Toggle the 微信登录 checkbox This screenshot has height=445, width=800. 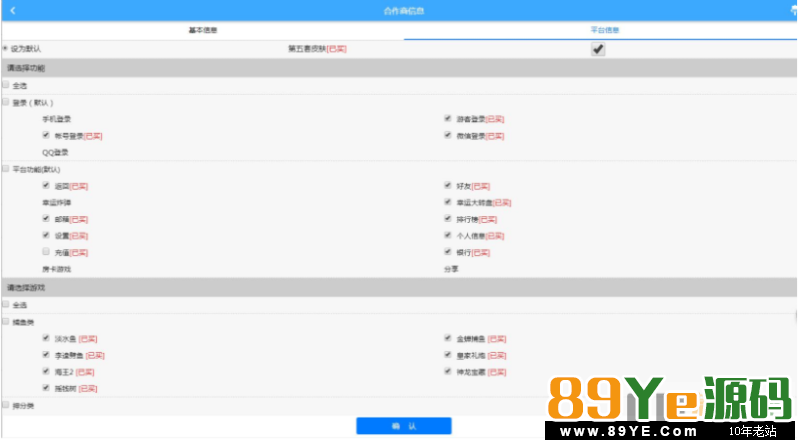click(x=448, y=135)
